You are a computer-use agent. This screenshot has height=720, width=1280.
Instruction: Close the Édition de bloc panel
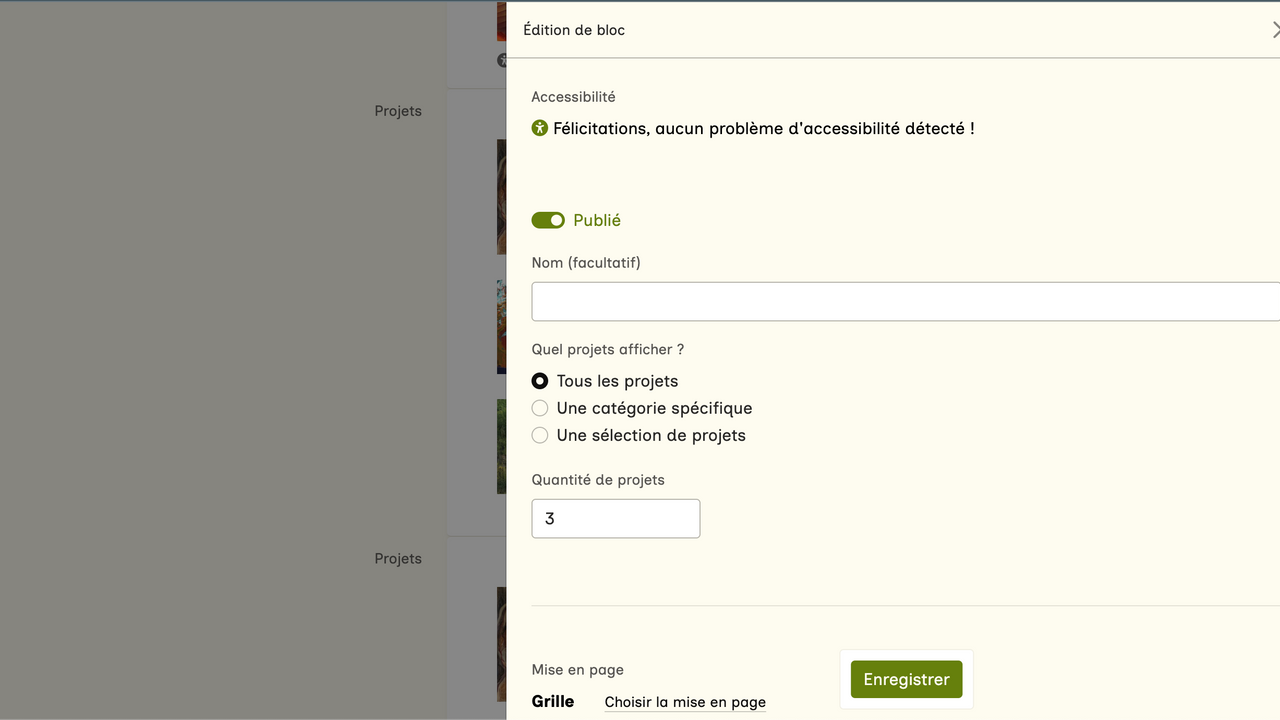point(1275,30)
